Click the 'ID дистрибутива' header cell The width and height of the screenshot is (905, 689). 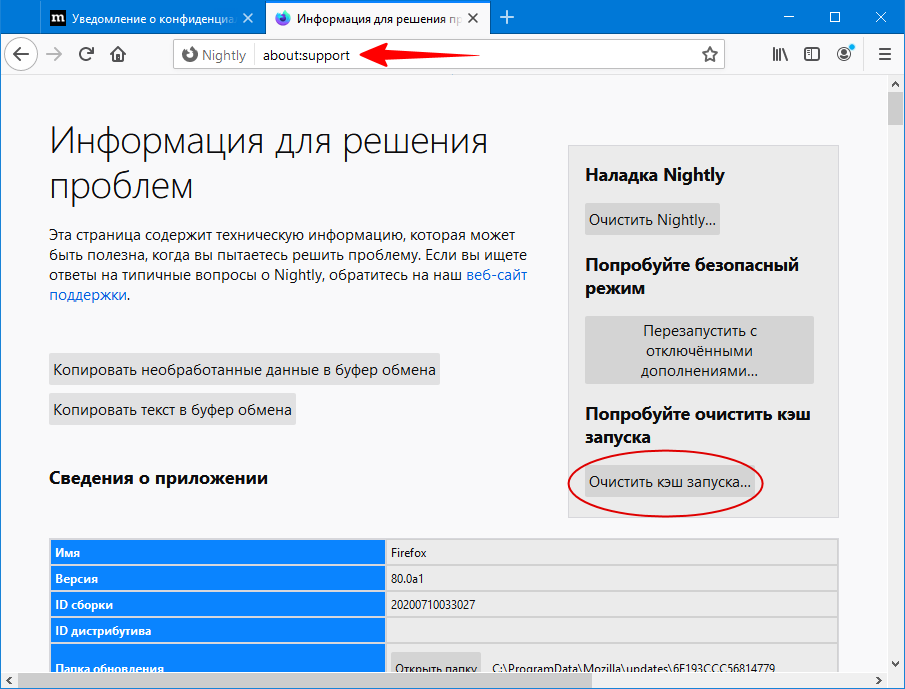tap(218, 630)
